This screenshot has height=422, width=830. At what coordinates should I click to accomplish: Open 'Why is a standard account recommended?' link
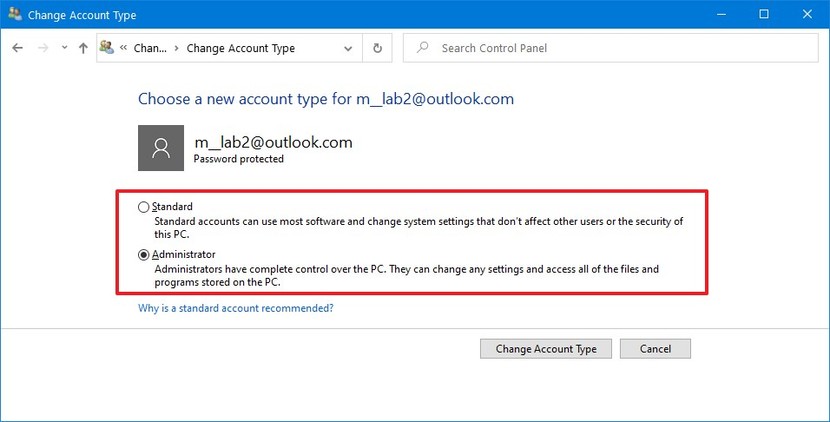coord(236,308)
